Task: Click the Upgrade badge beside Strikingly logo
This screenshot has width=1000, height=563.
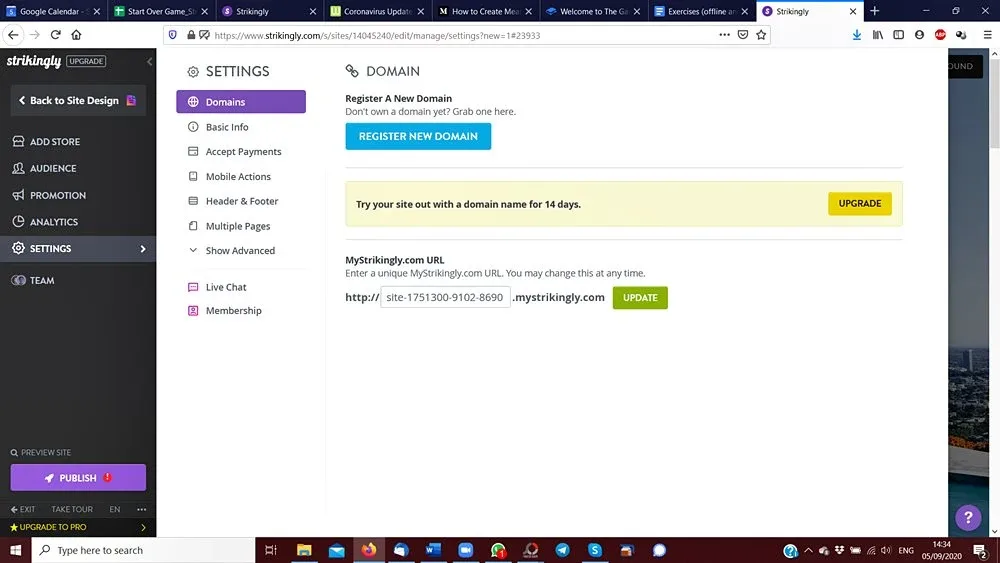Action: [x=86, y=61]
